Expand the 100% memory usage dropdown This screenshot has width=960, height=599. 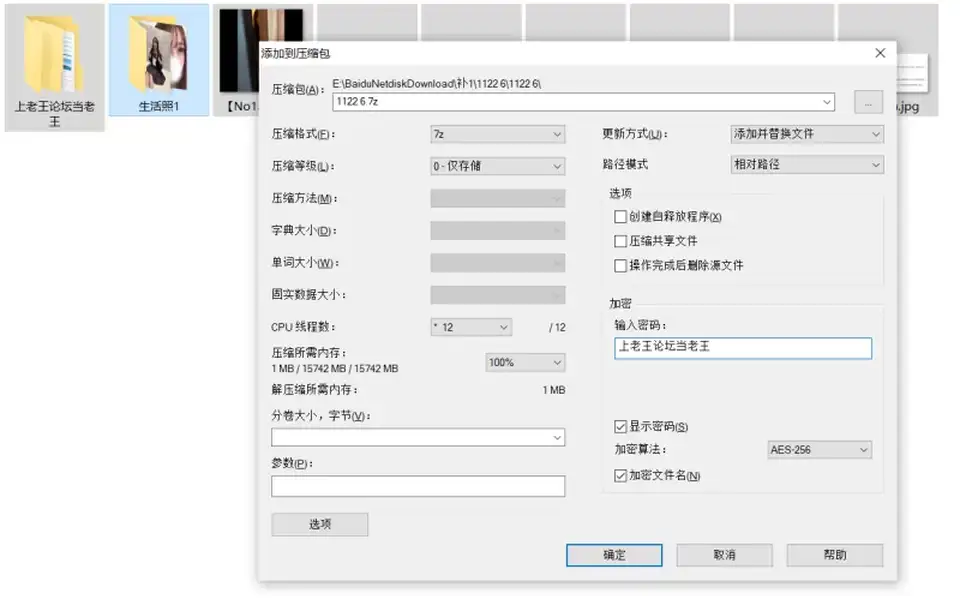click(525, 363)
